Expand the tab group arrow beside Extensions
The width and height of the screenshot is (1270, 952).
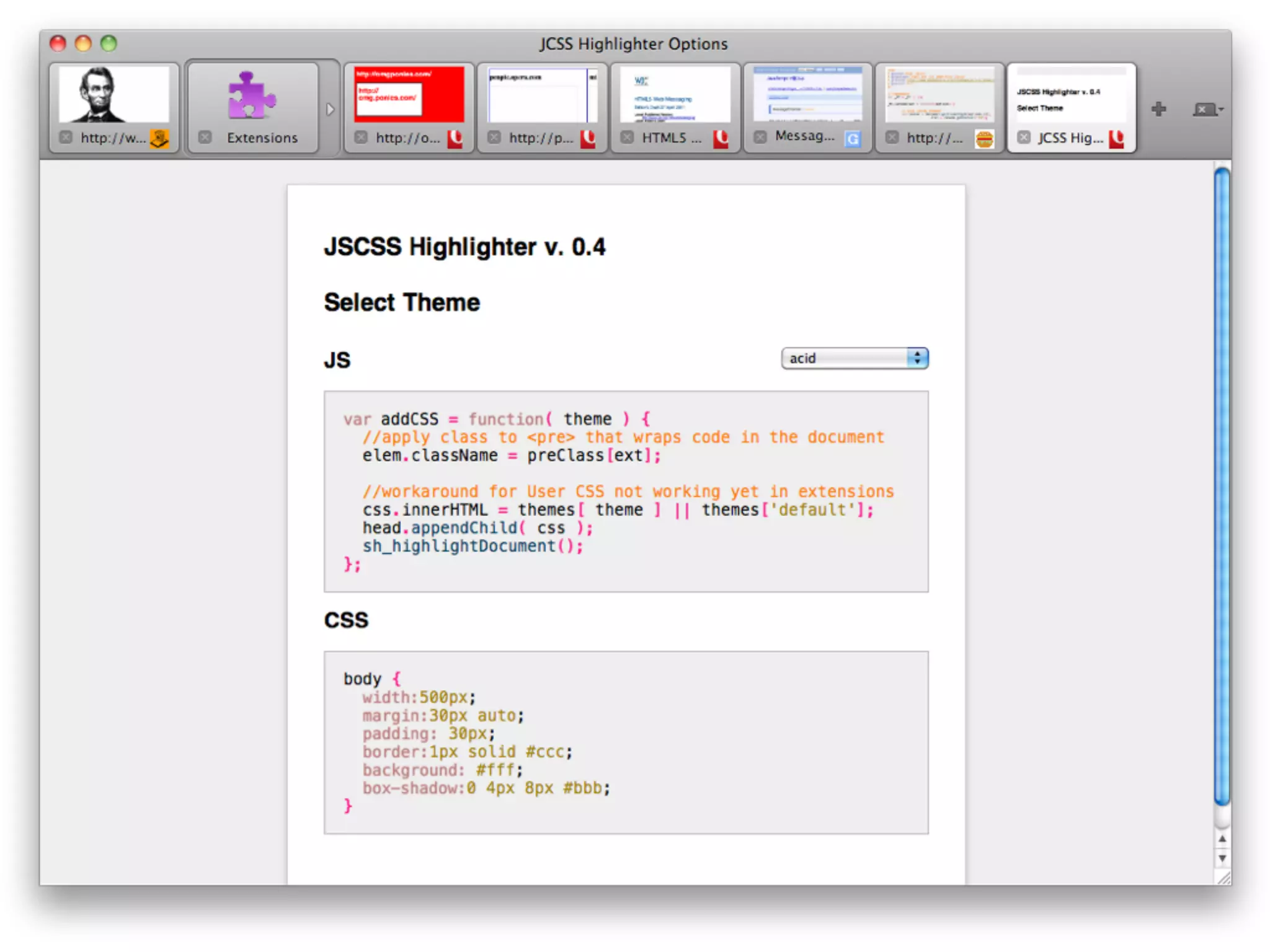tap(330, 110)
